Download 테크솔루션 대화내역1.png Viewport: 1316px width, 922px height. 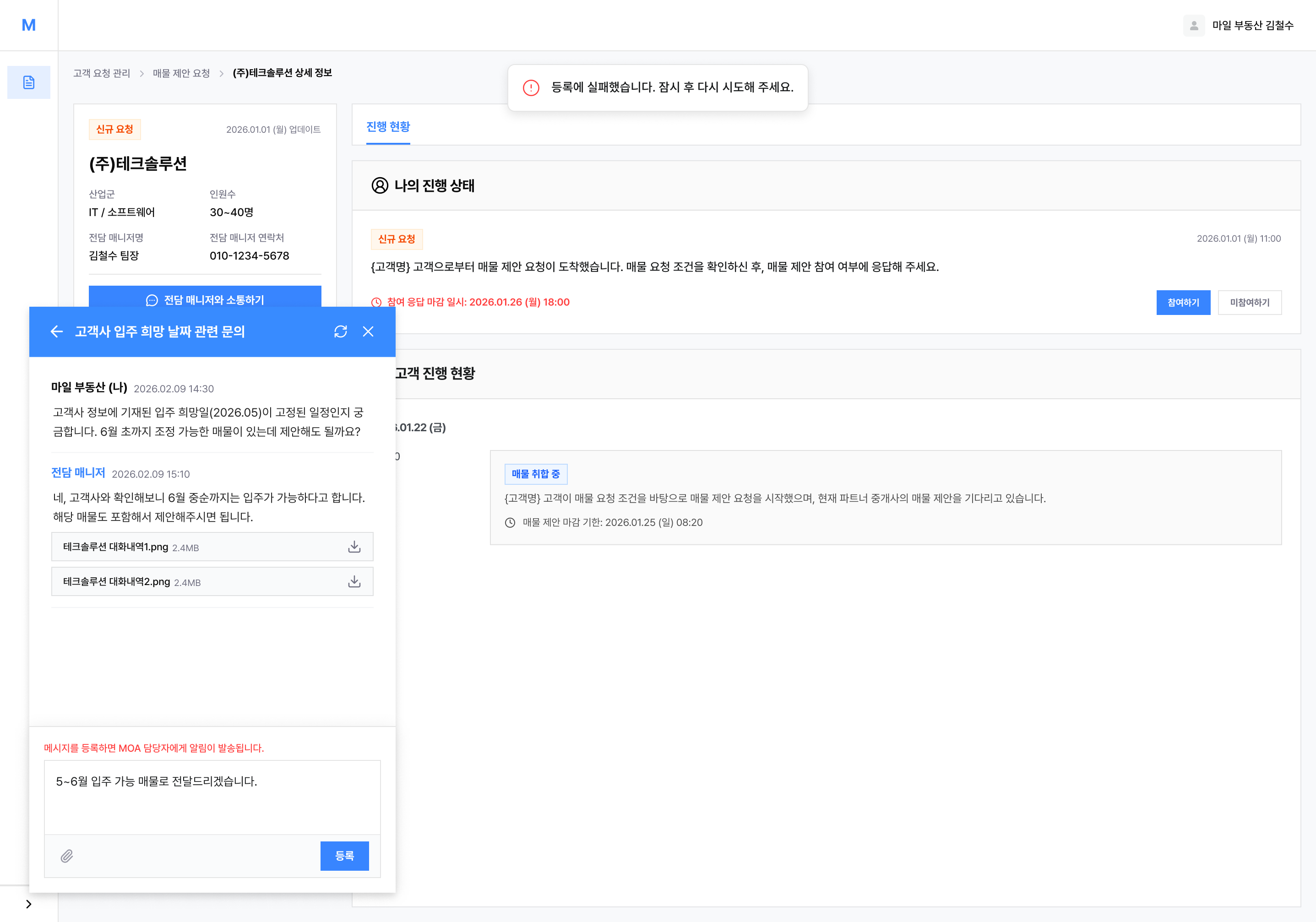pos(354,547)
